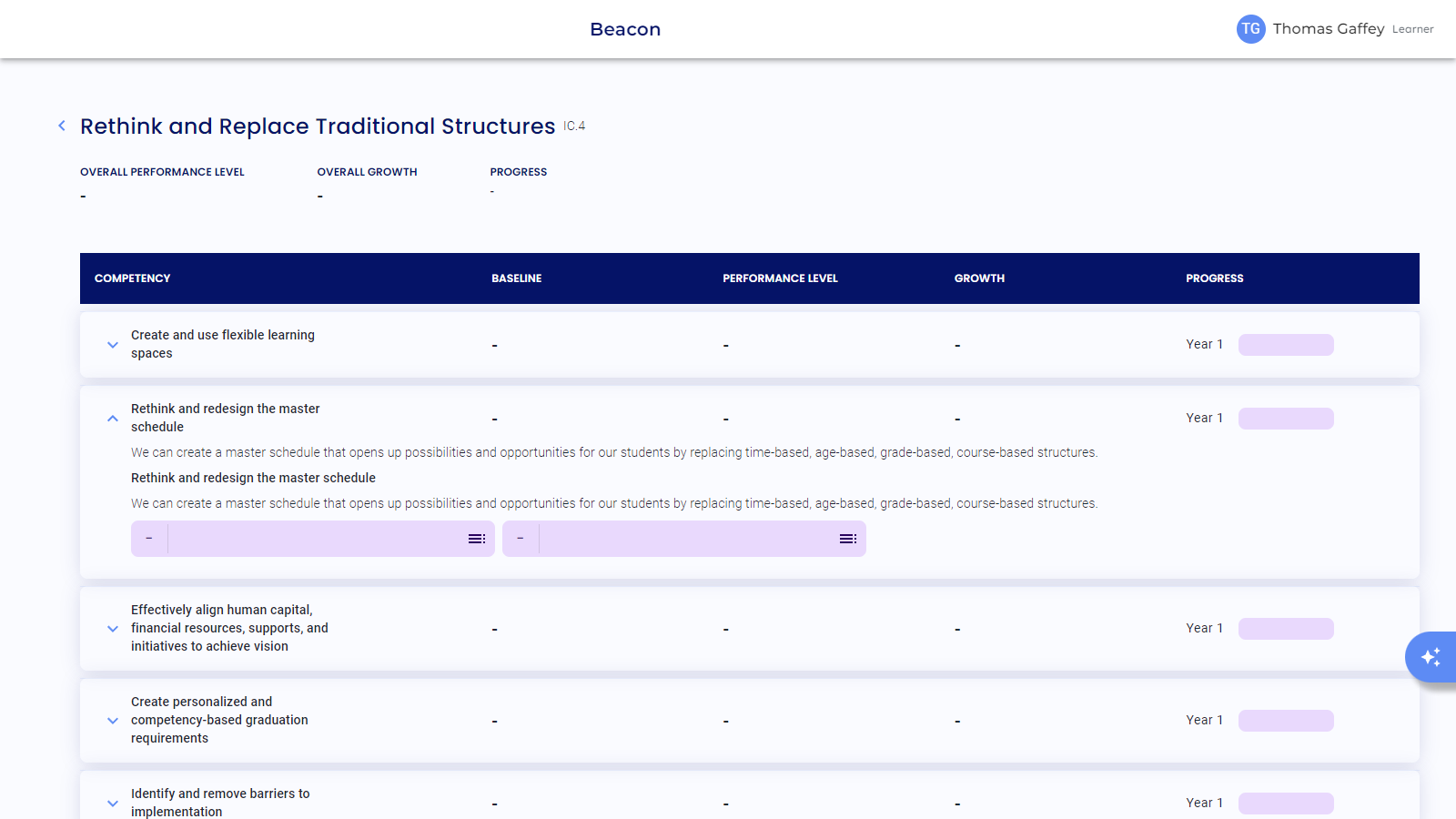Image resolution: width=1456 pixels, height=819 pixels.
Task: Click the Performance Level column header
Action: click(x=780, y=278)
